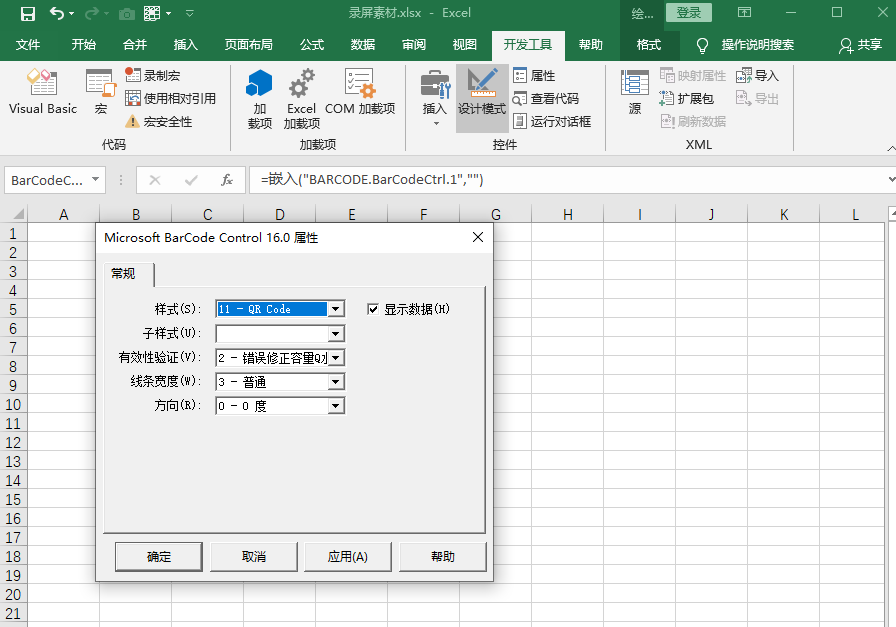Click the 映射属性 map properties button
Image resolution: width=896 pixels, height=627 pixels.
click(x=693, y=75)
